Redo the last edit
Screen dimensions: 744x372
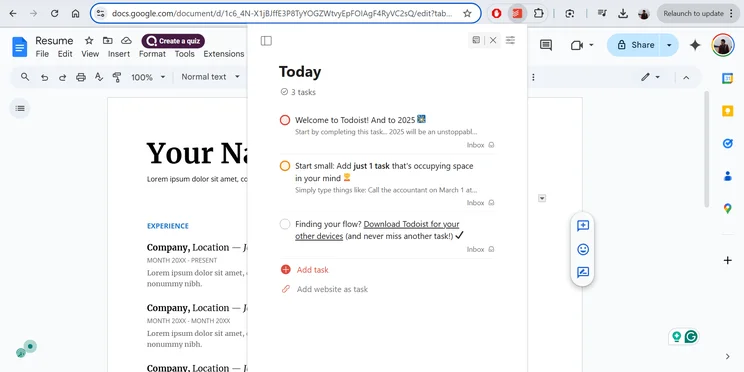[62, 77]
